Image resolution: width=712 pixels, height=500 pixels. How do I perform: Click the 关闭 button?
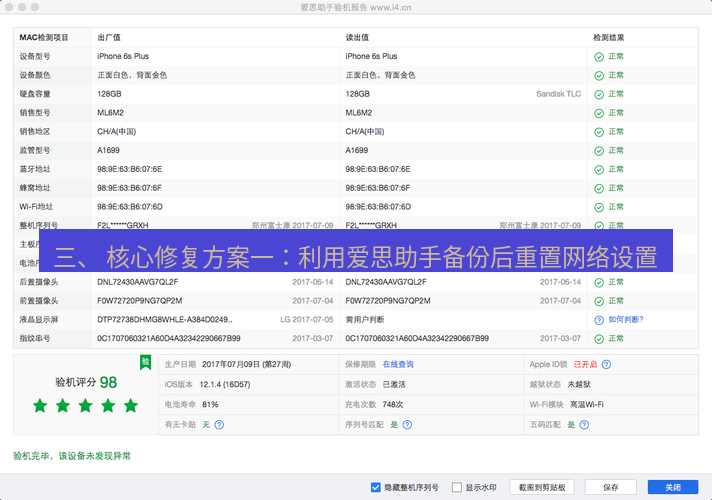click(672, 487)
